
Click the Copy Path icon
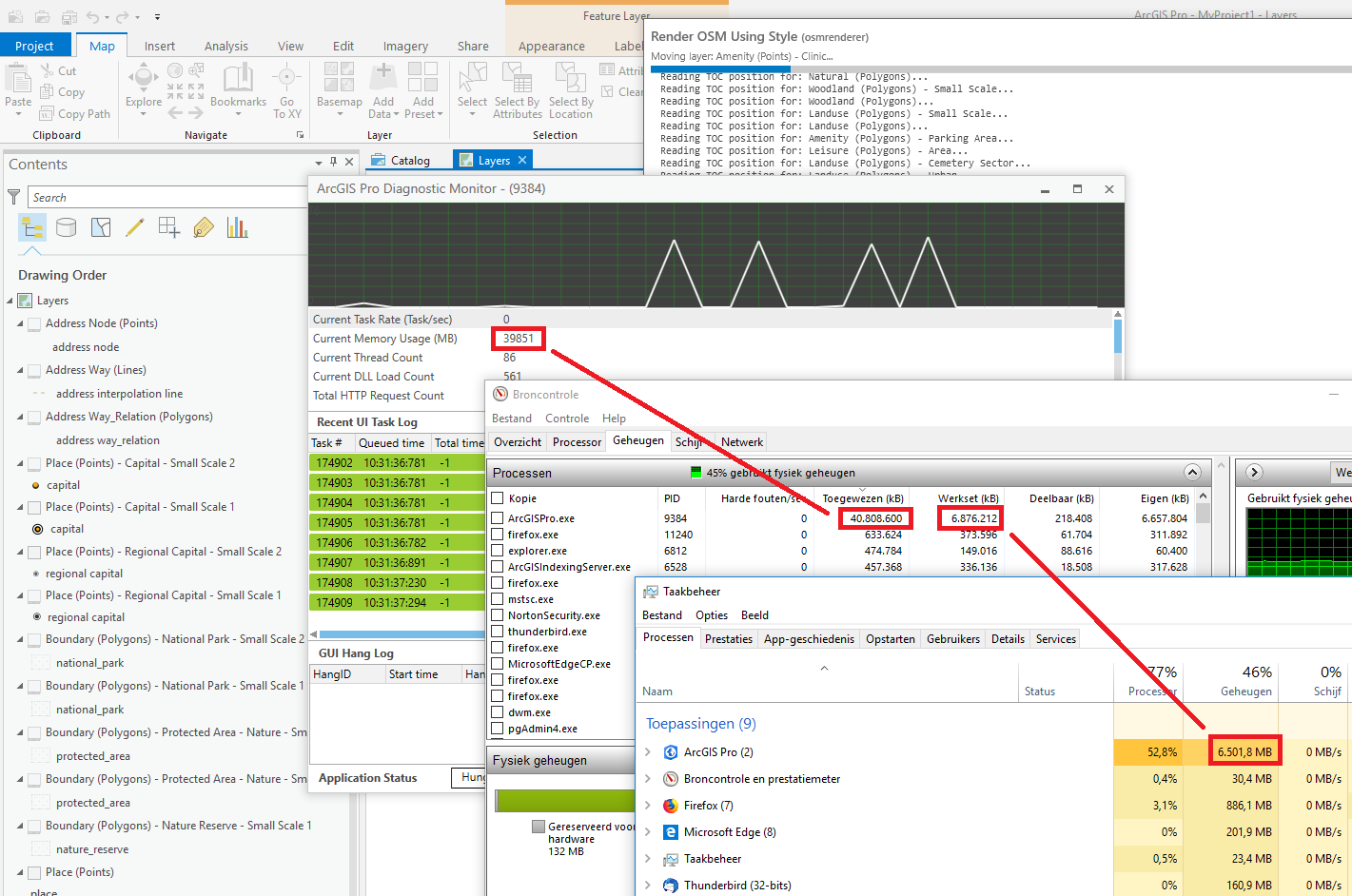coord(48,113)
